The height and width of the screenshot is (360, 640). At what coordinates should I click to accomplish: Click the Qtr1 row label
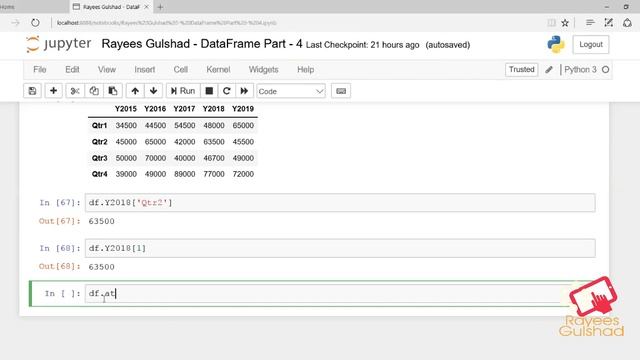[99, 126]
